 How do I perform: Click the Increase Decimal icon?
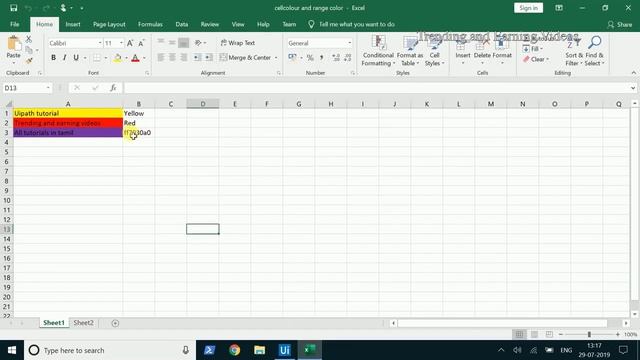pos(336,58)
